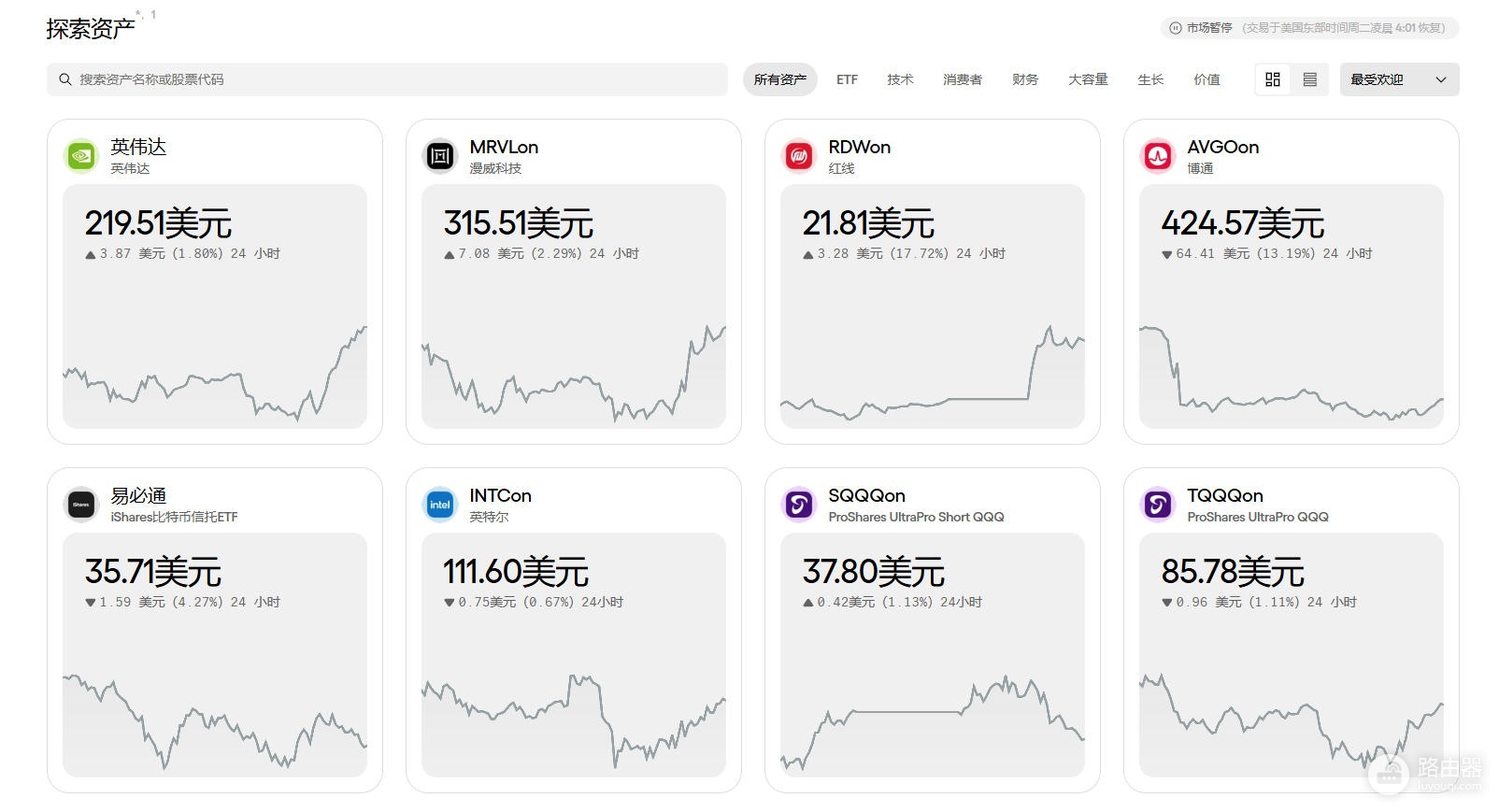Click the 35.71美元 price
This screenshot has width=1499, height=812.
tap(152, 572)
